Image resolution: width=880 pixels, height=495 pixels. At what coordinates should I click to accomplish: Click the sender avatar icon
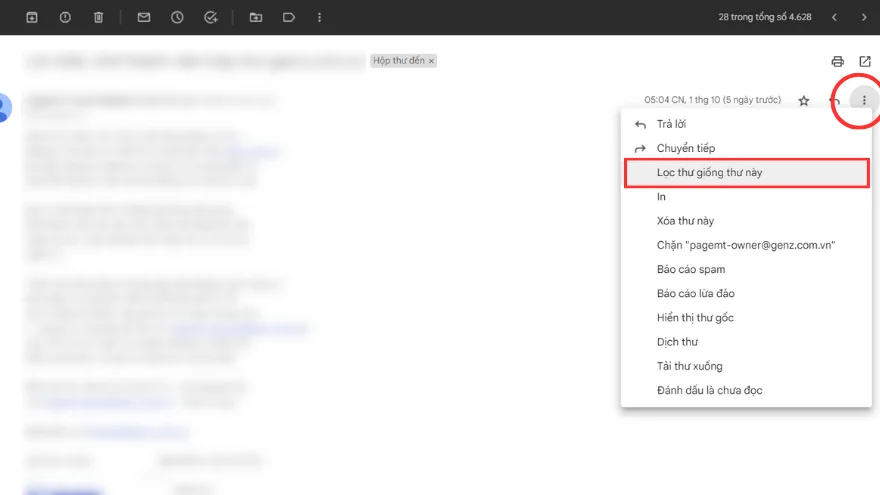[x=4, y=107]
